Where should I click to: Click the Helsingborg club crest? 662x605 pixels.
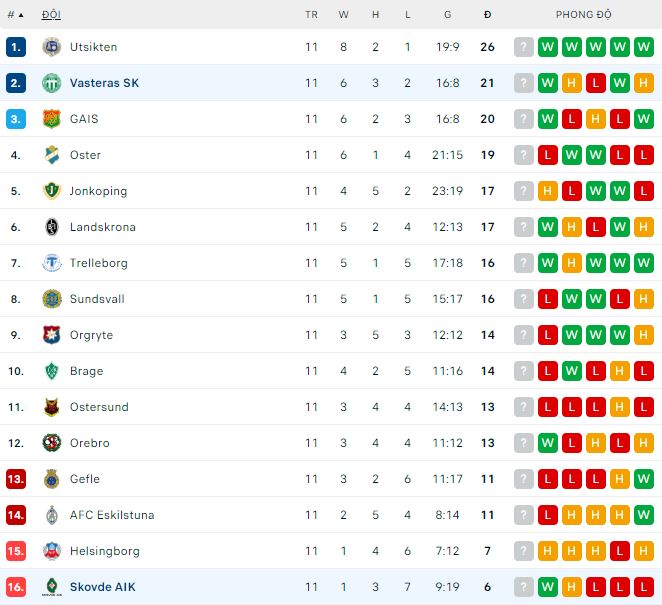[51, 551]
